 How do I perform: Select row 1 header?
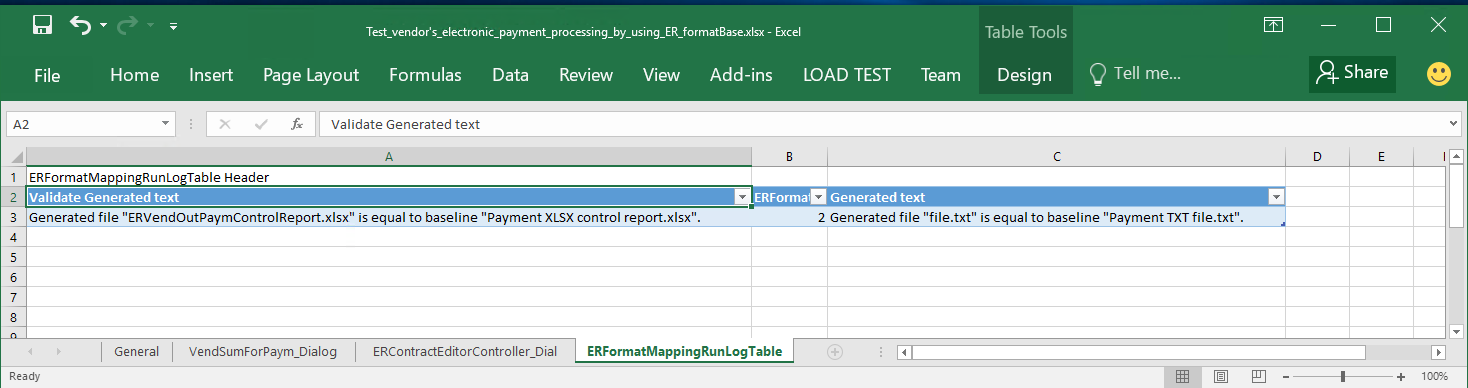point(13,177)
